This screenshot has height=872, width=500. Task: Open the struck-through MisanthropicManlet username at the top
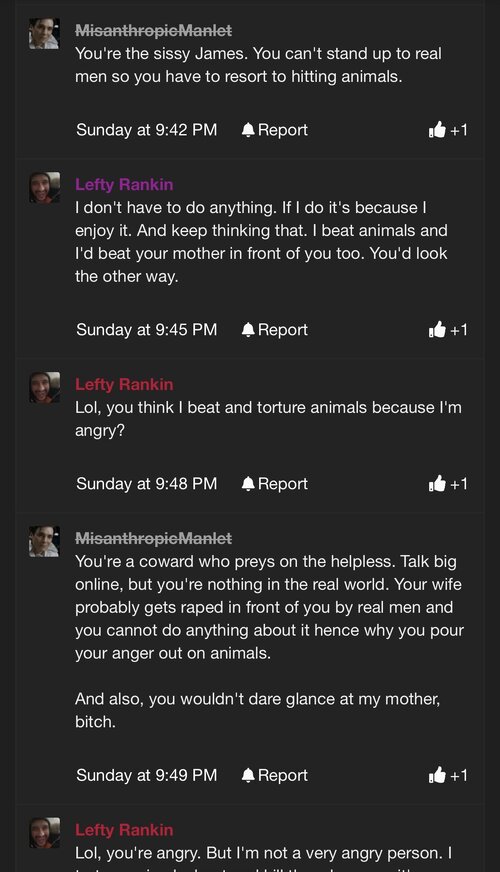[154, 31]
